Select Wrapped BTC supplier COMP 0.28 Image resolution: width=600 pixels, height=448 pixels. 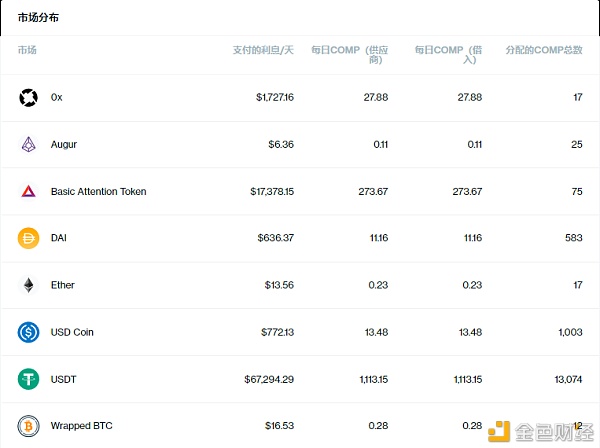378,426
